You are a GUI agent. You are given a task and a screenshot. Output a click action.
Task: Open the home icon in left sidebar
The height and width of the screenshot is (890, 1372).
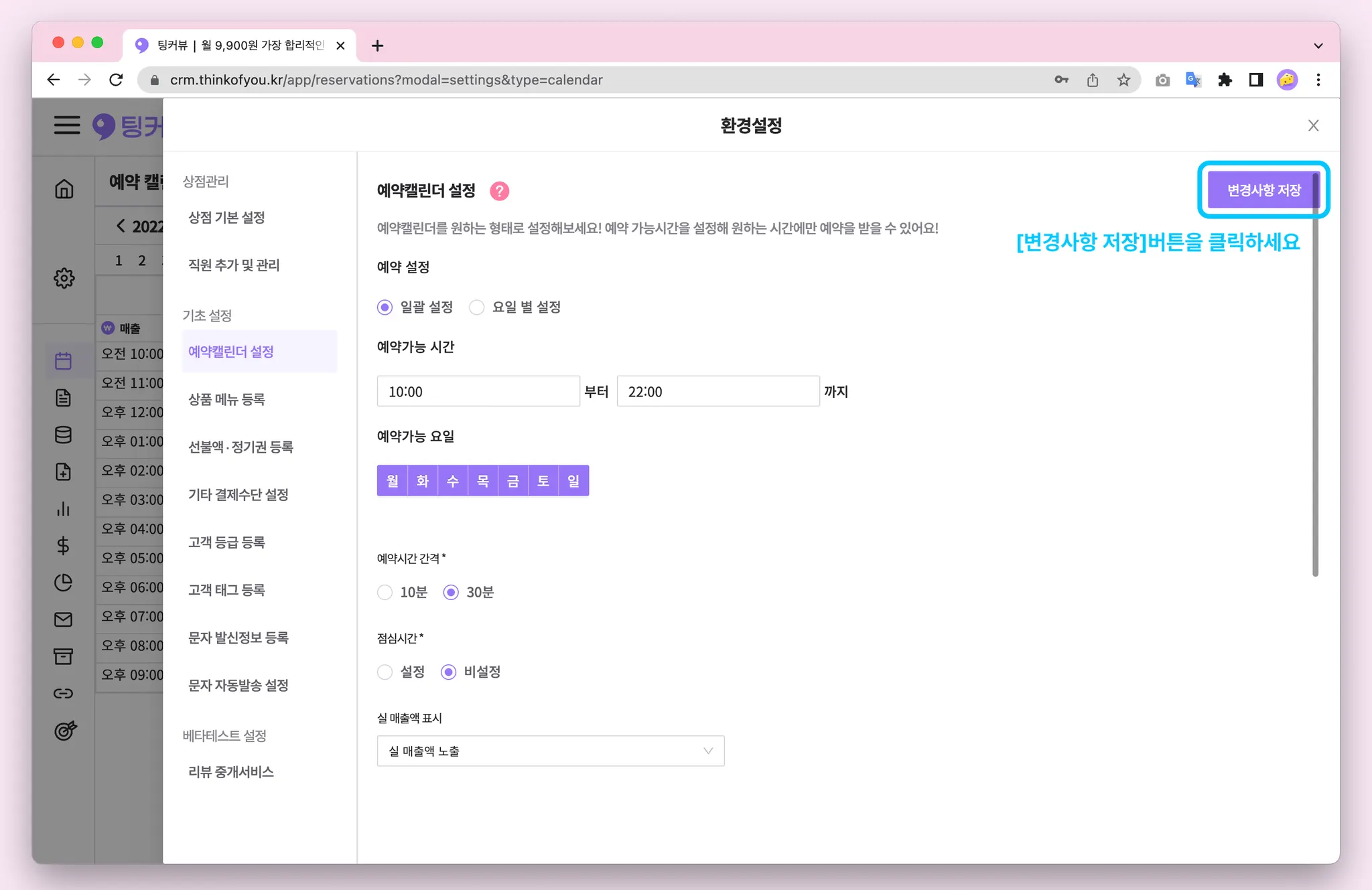(x=64, y=189)
